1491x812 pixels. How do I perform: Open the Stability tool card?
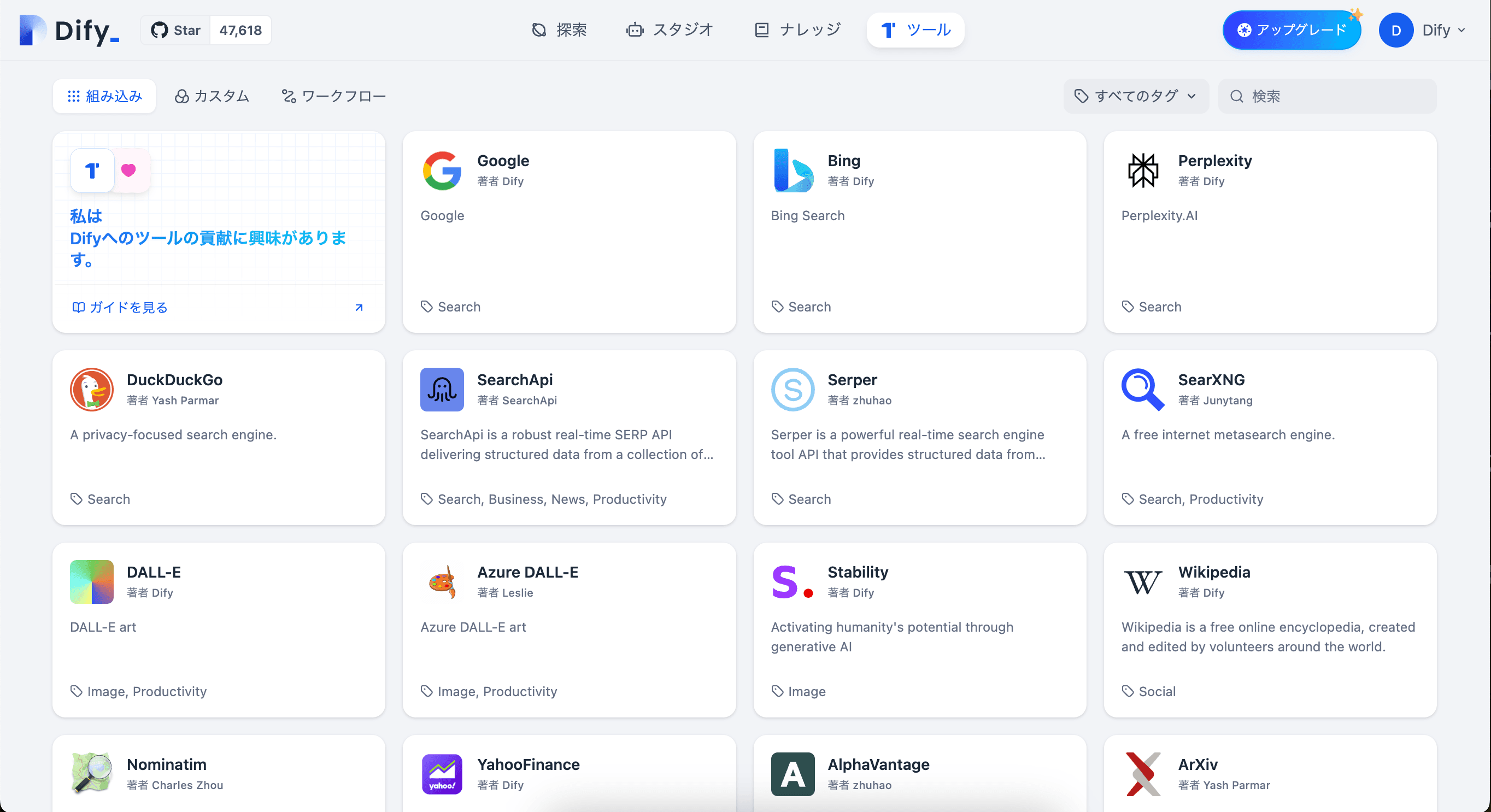click(x=919, y=629)
